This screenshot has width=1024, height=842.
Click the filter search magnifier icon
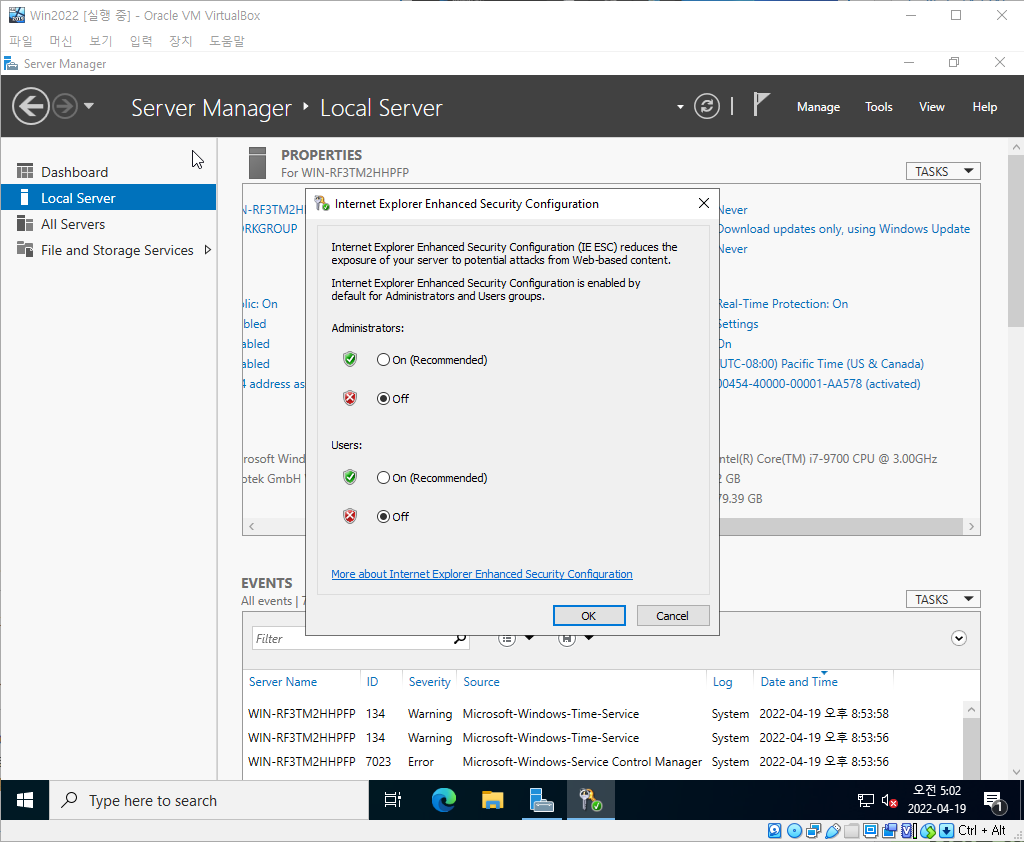pos(460,638)
